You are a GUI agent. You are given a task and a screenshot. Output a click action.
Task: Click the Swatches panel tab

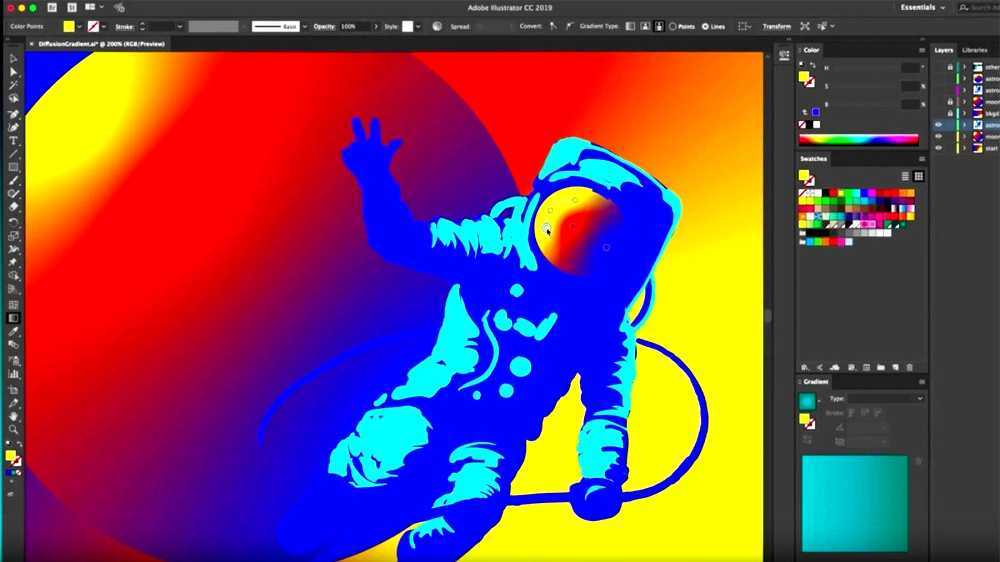pos(814,158)
